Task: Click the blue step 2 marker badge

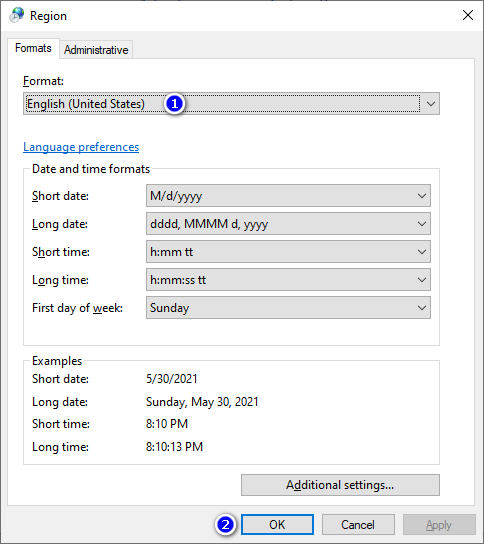Action: tap(226, 524)
